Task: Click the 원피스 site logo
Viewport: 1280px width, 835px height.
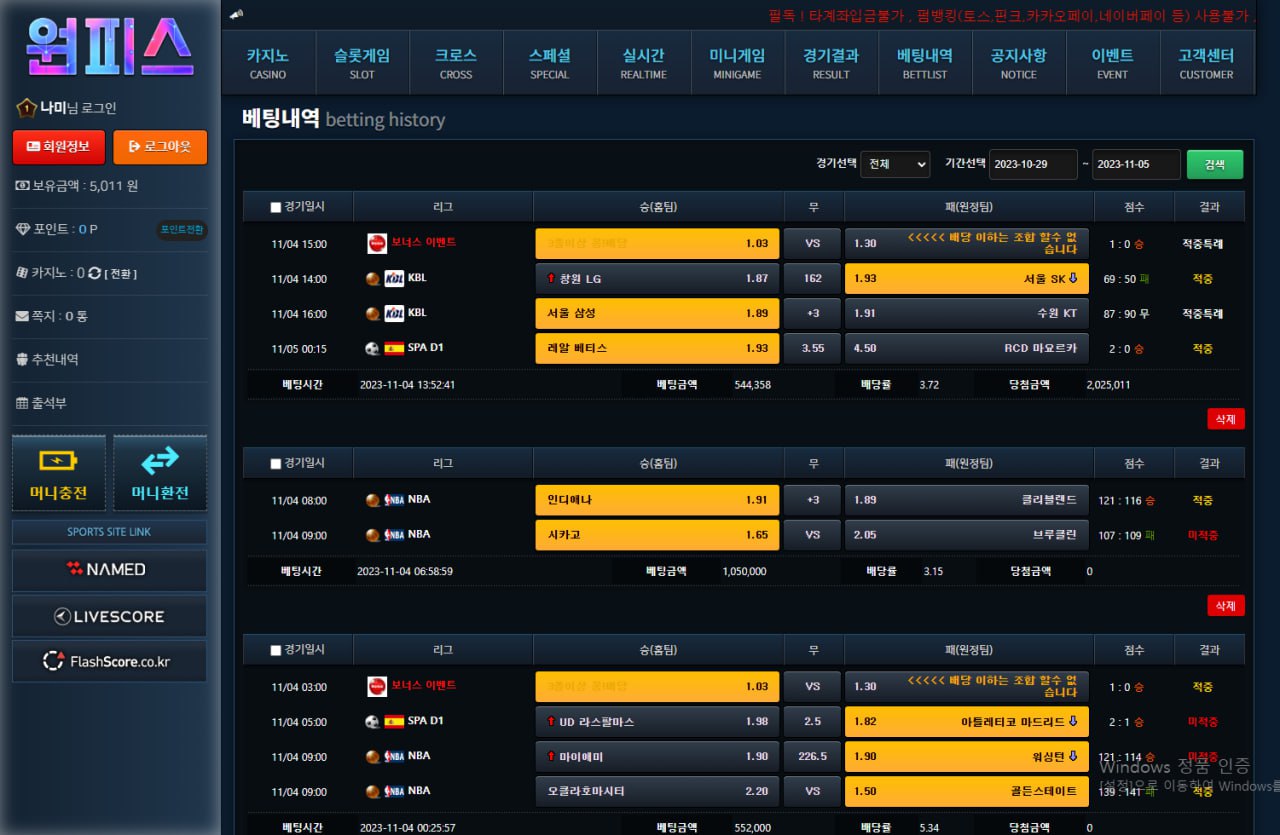Action: point(109,47)
